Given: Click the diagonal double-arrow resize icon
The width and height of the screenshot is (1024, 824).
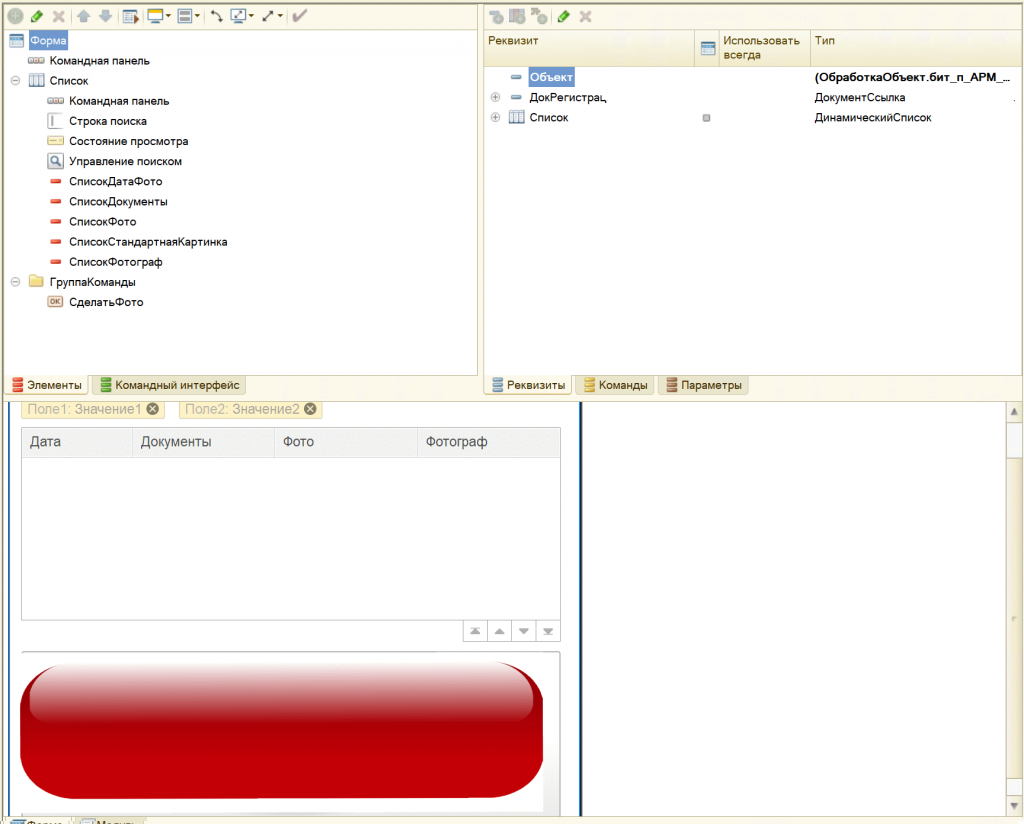Looking at the screenshot, I should click(x=268, y=16).
